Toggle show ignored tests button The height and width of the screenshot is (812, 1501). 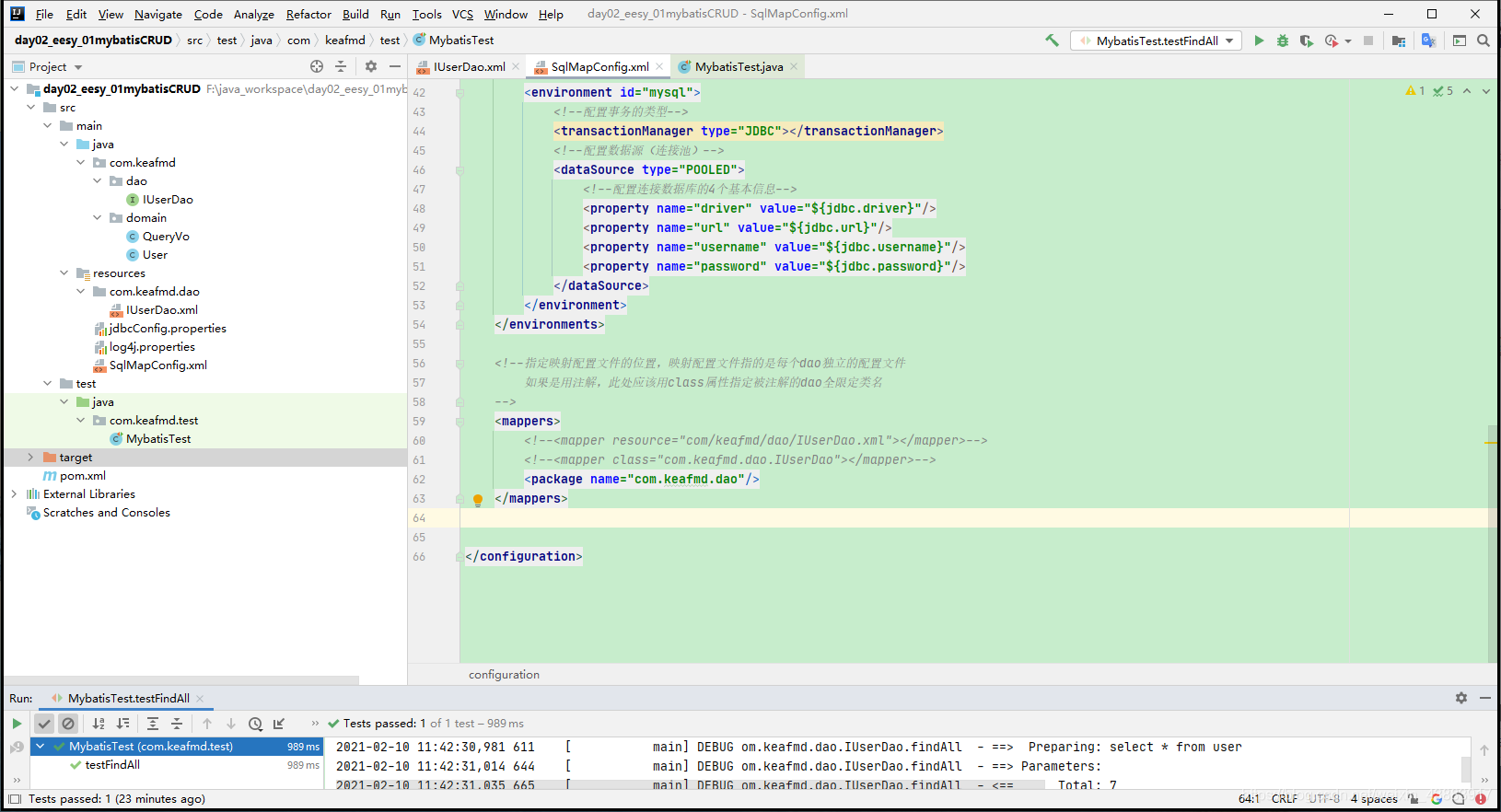point(68,724)
